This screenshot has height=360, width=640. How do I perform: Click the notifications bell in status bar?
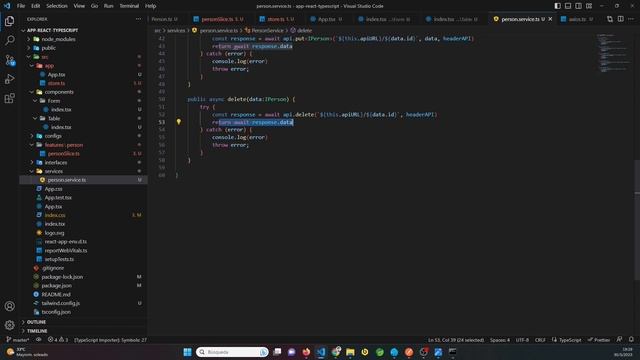(x=631, y=340)
